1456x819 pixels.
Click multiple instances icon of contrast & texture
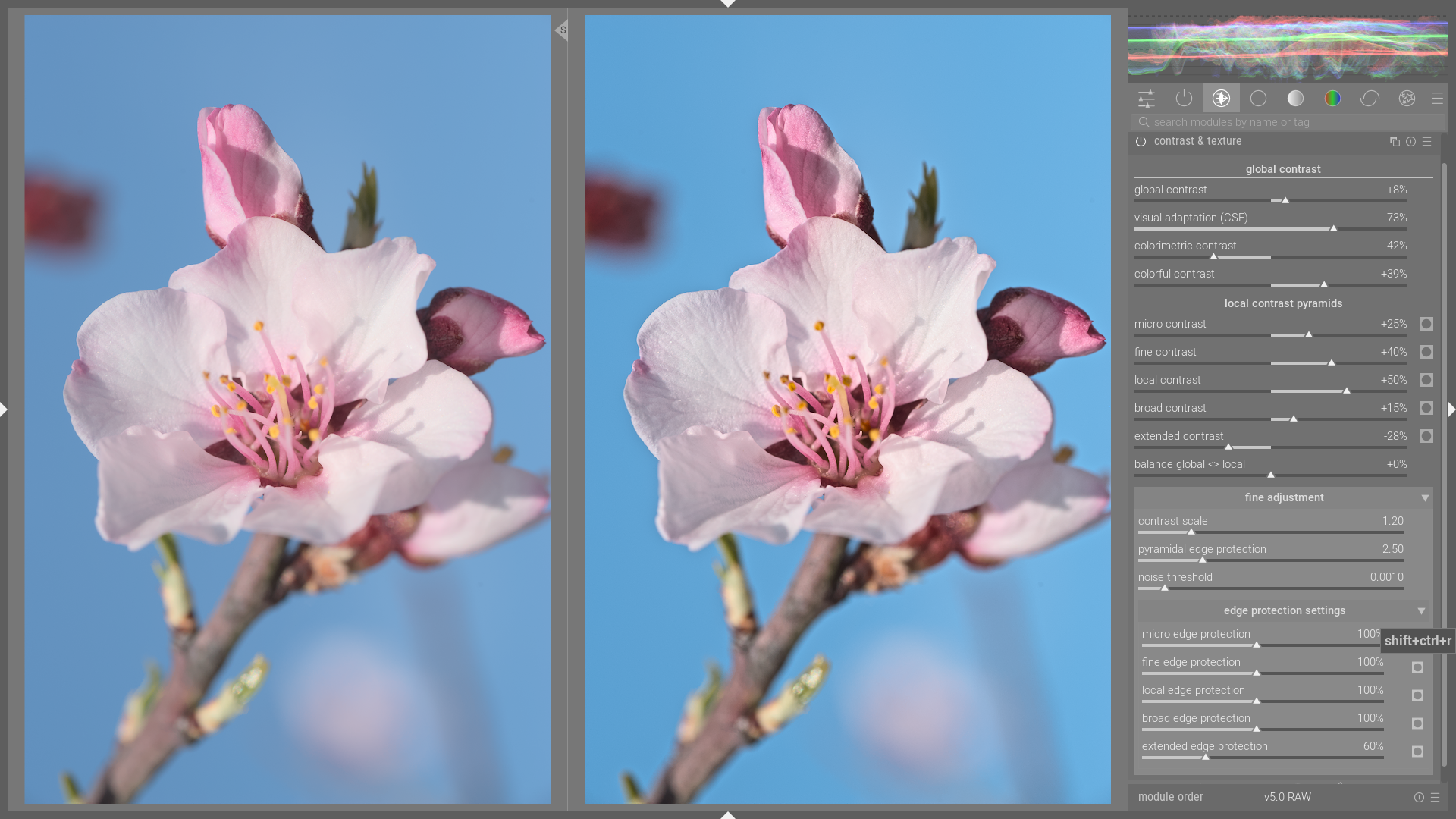point(1395,142)
